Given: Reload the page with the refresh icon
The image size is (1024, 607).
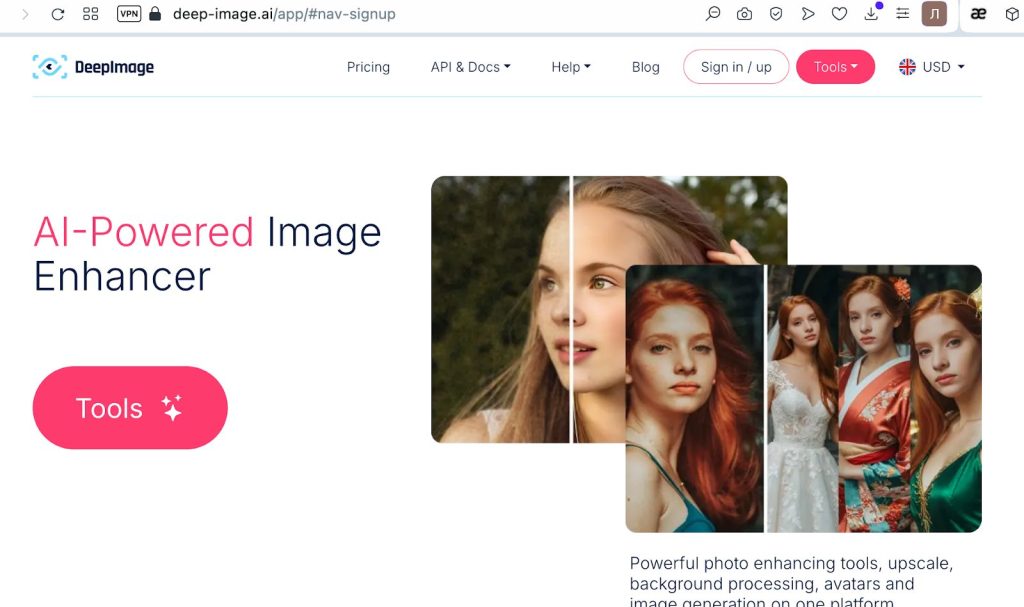Looking at the screenshot, I should (x=57, y=14).
